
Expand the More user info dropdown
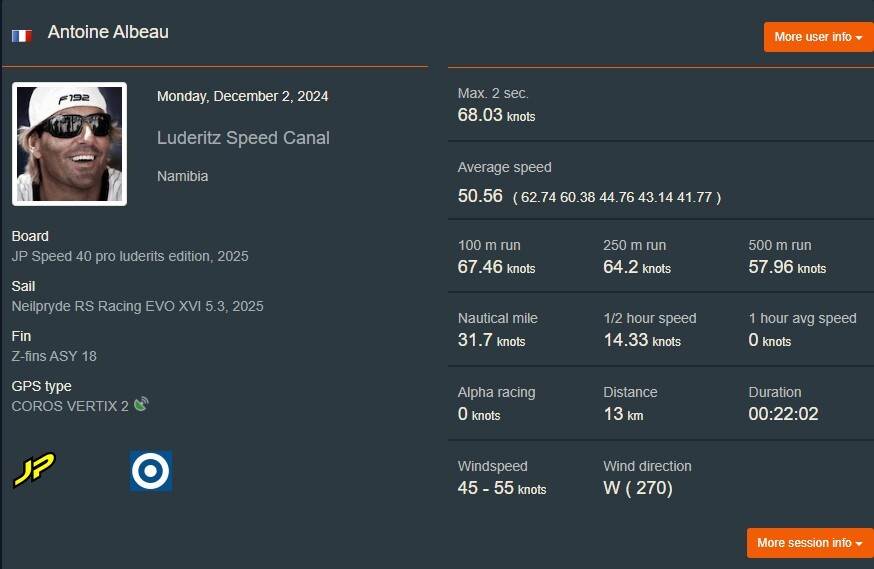tap(818, 37)
